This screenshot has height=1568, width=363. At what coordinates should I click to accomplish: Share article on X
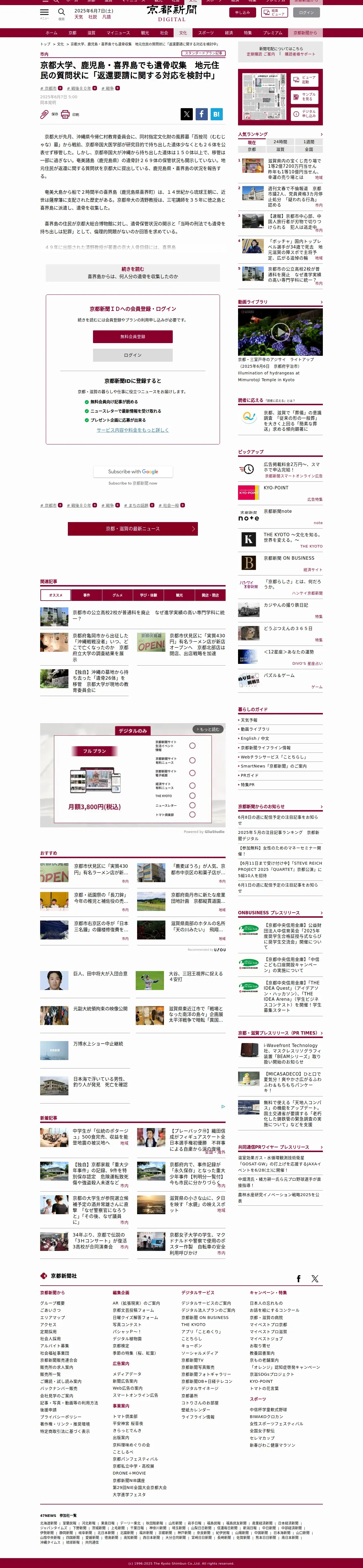[x=186, y=114]
